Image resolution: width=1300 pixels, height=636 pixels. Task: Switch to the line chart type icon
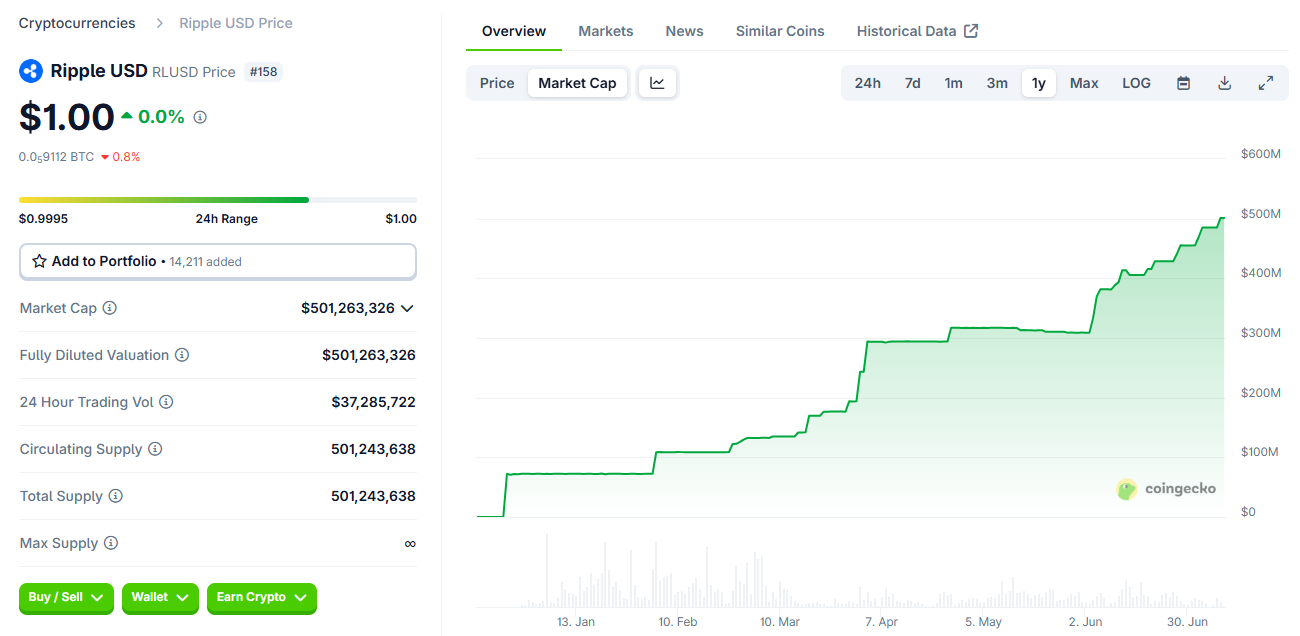(657, 83)
